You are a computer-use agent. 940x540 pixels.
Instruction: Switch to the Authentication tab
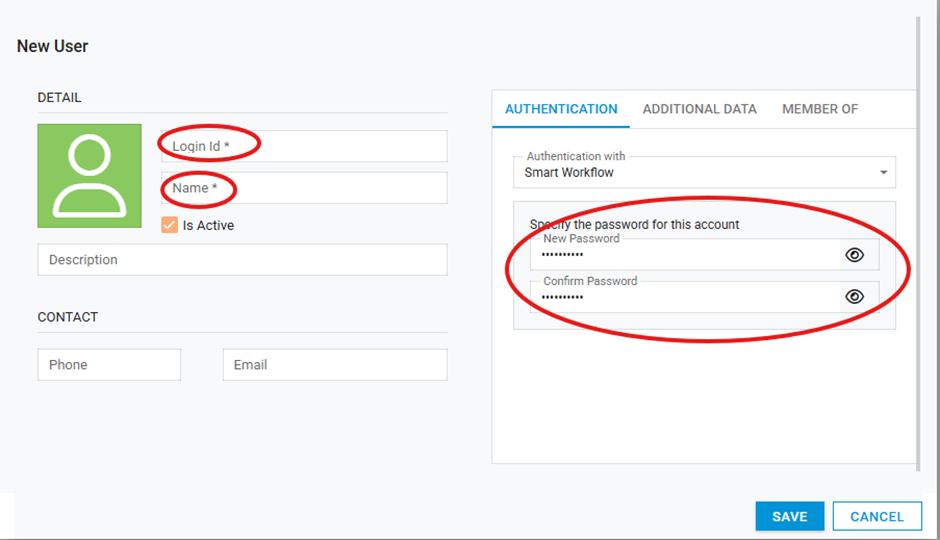pyautogui.click(x=561, y=109)
